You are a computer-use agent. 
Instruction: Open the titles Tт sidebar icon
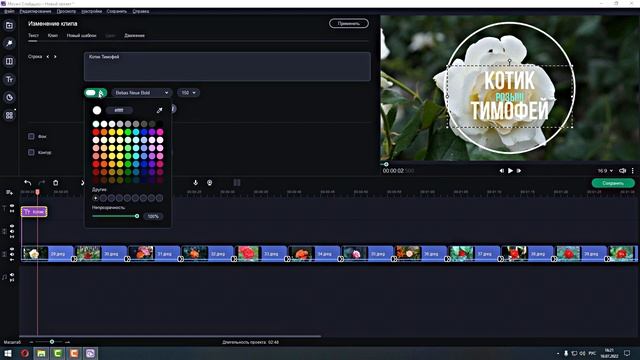coord(9,79)
